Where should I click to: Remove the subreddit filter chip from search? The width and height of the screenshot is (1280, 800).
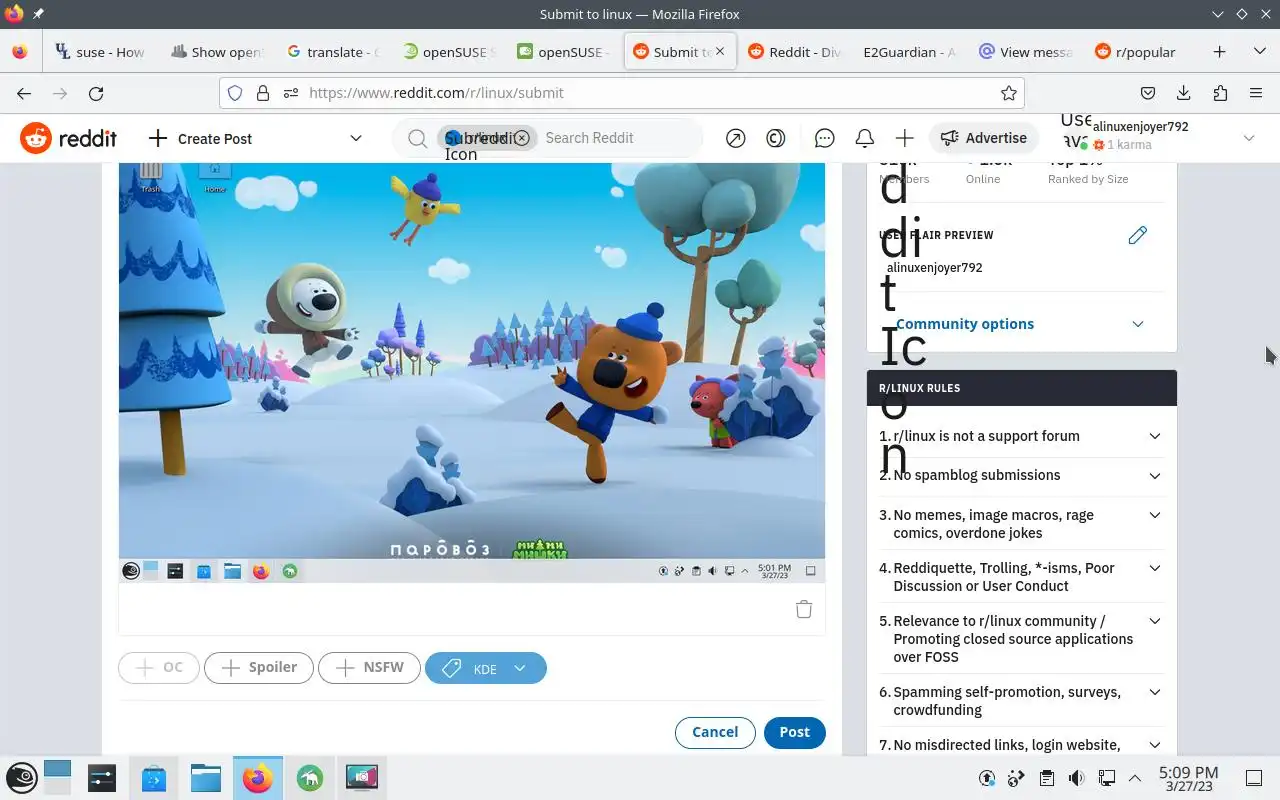click(x=521, y=138)
